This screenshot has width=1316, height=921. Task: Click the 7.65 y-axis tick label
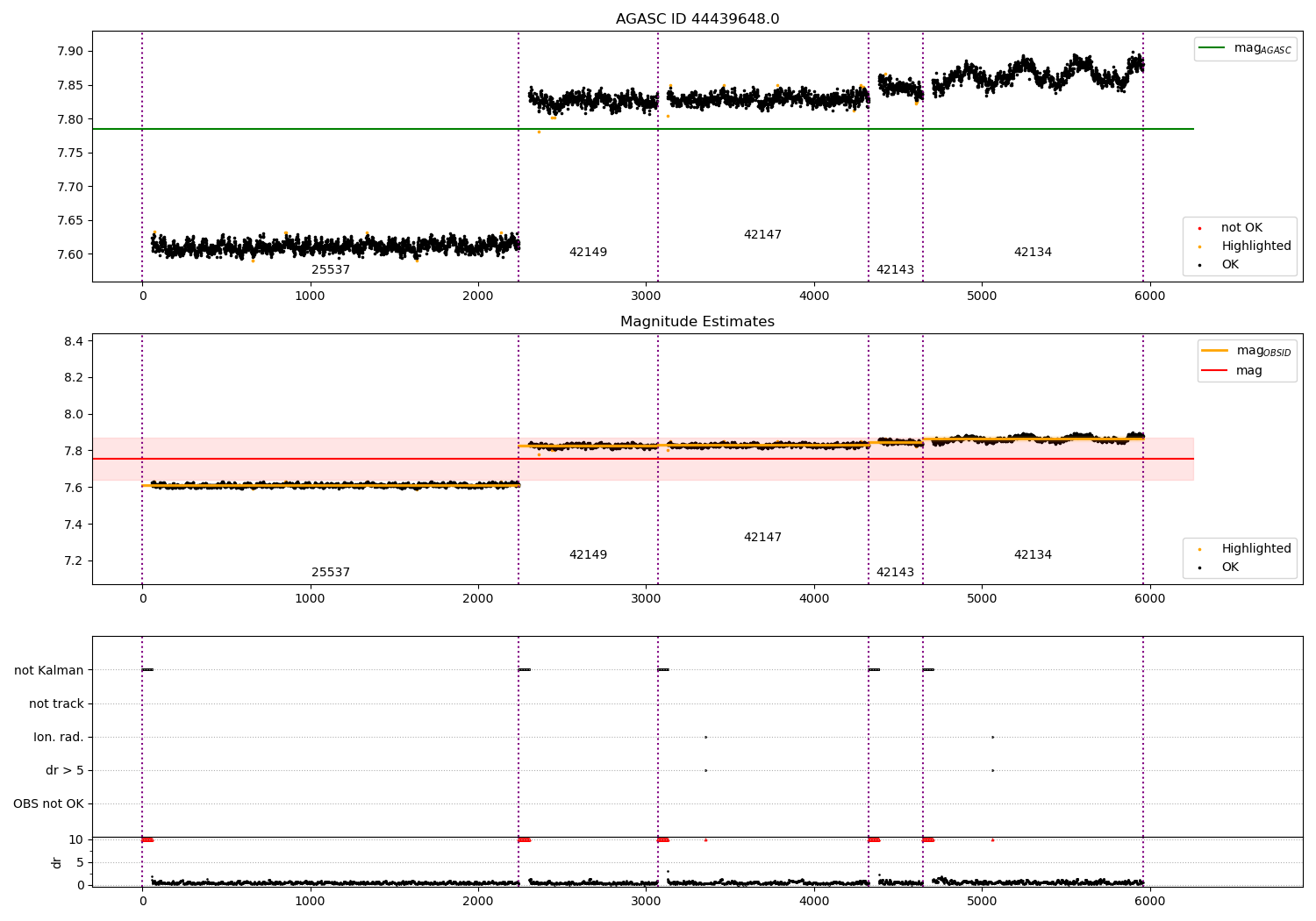click(70, 221)
